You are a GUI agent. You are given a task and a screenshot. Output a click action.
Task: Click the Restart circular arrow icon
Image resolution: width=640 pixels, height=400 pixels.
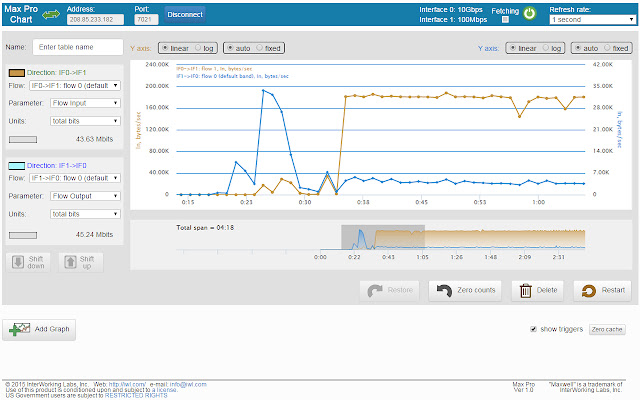click(x=589, y=291)
